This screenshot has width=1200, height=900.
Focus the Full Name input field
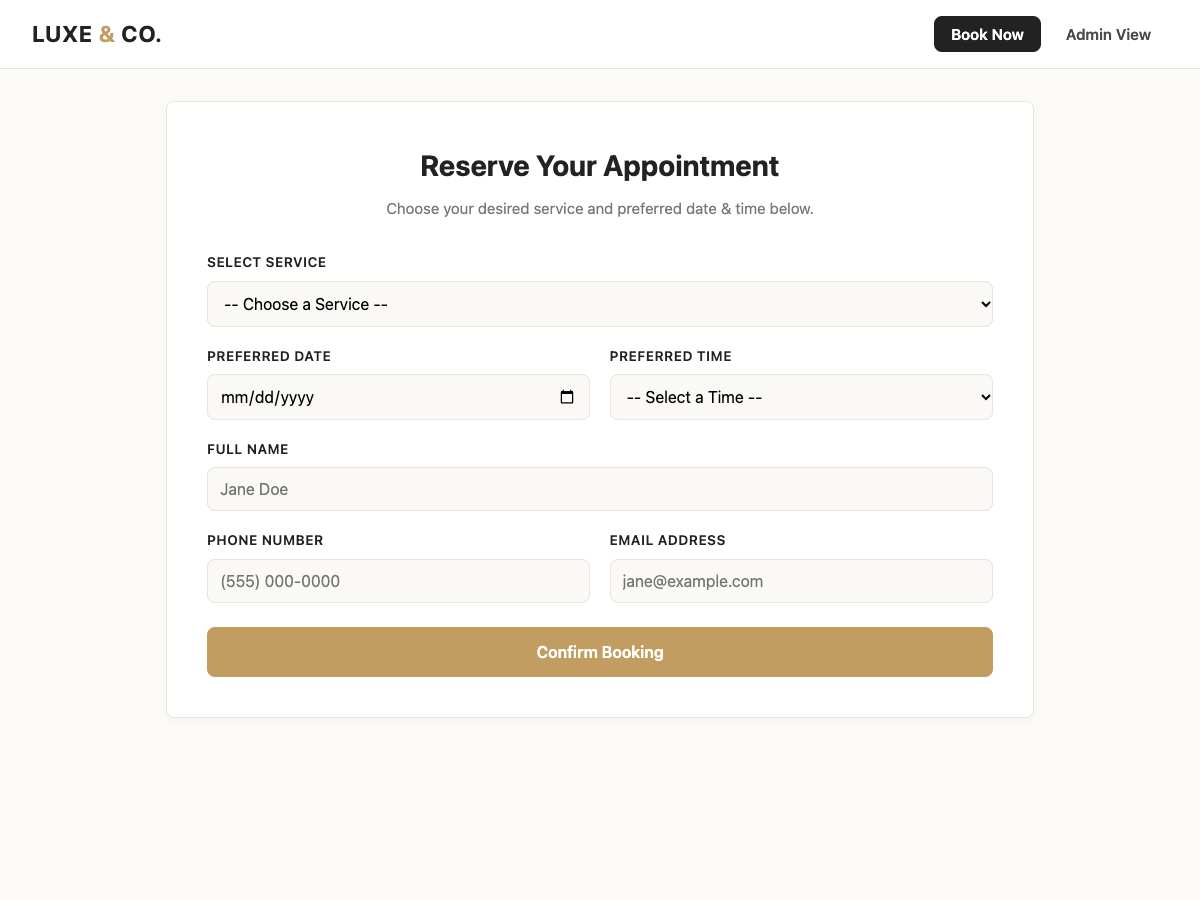[600, 489]
